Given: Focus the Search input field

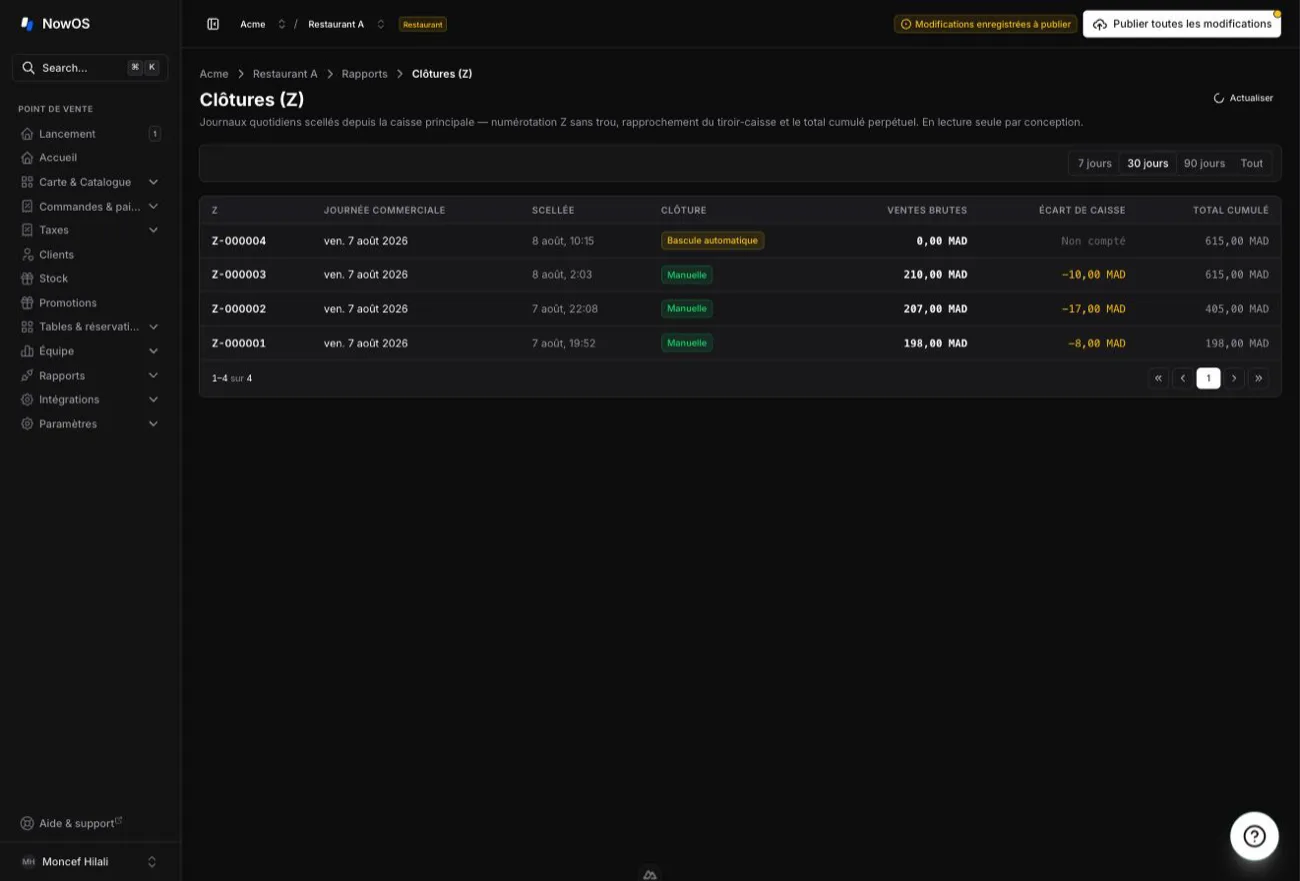Looking at the screenshot, I should point(90,68).
